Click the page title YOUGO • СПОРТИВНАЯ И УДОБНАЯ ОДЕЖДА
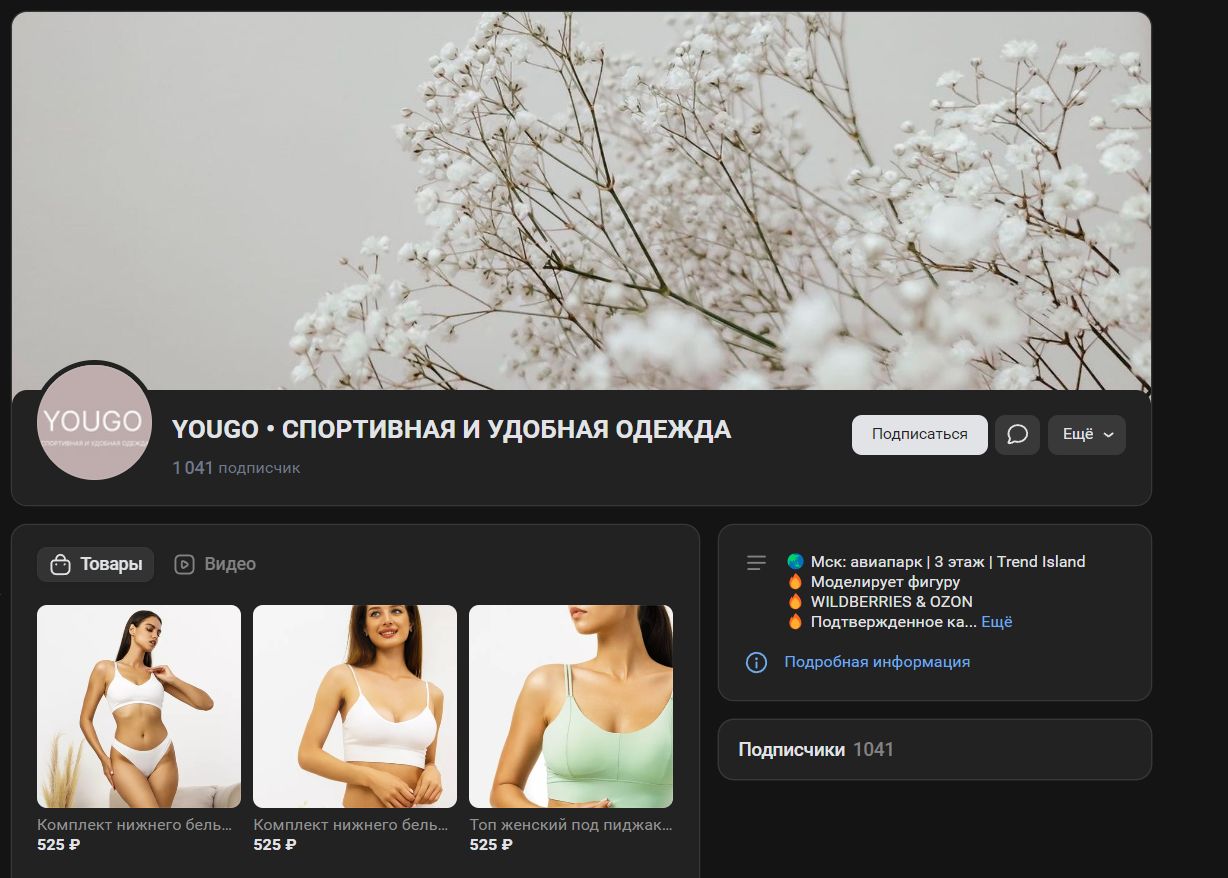This screenshot has width=1228, height=878. pos(451,430)
